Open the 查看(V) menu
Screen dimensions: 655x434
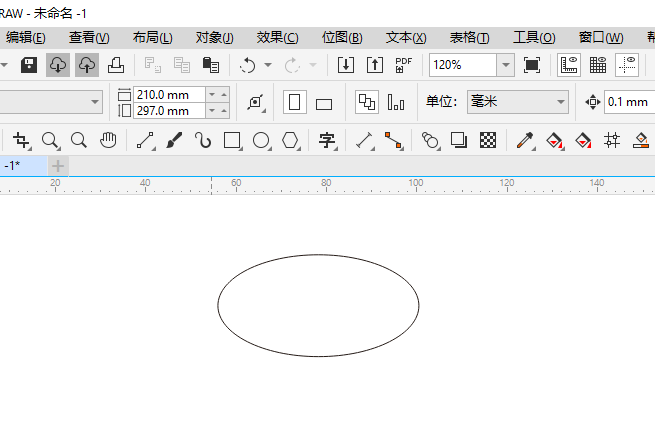pos(89,38)
